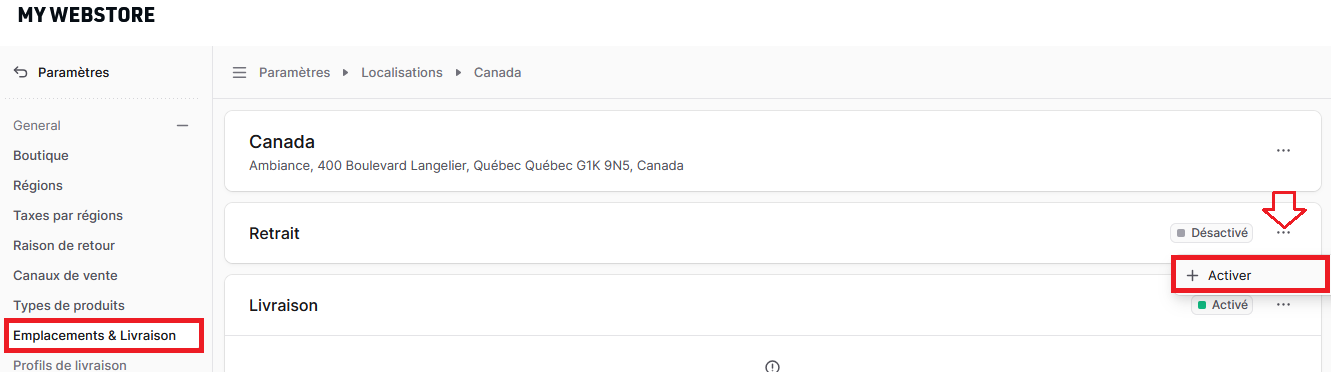1331x372 pixels.
Task: Open the Retrait row three-dots menu
Action: 1283,233
